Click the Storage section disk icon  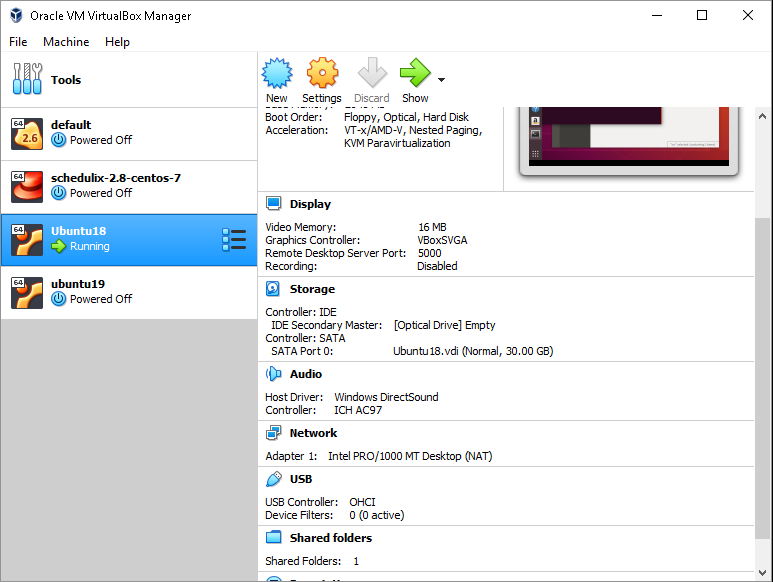click(x=273, y=289)
